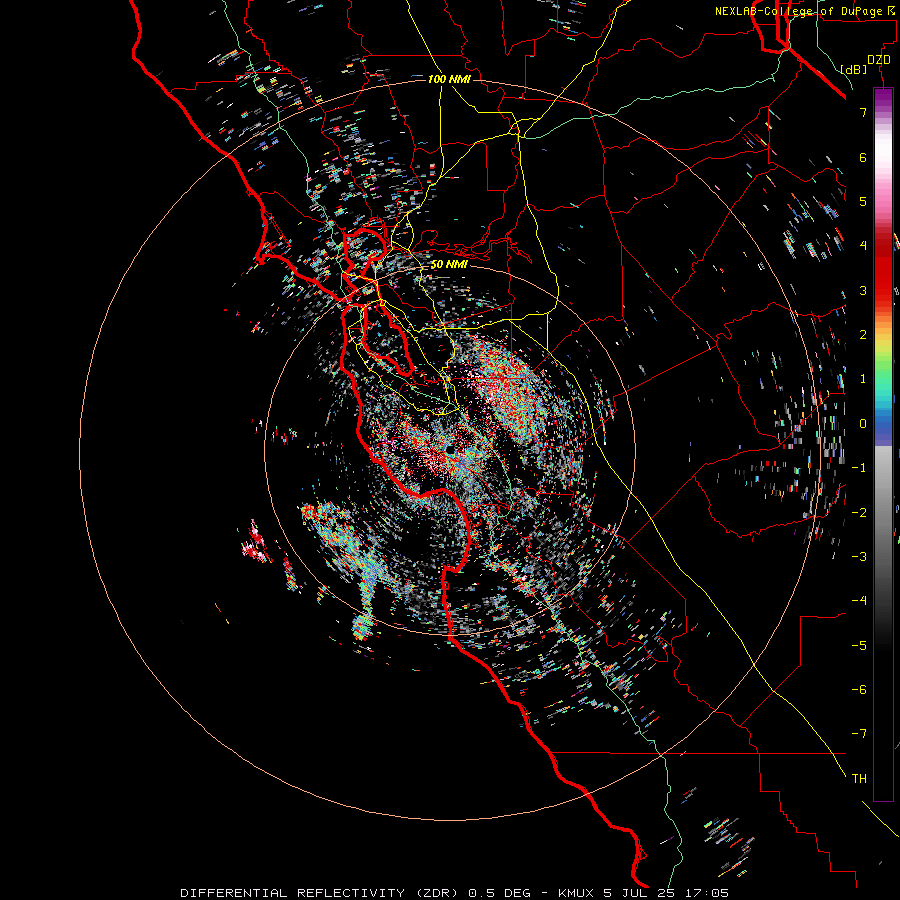Select the positive "1" value on the scale
The image size is (900, 900).
click(x=863, y=379)
